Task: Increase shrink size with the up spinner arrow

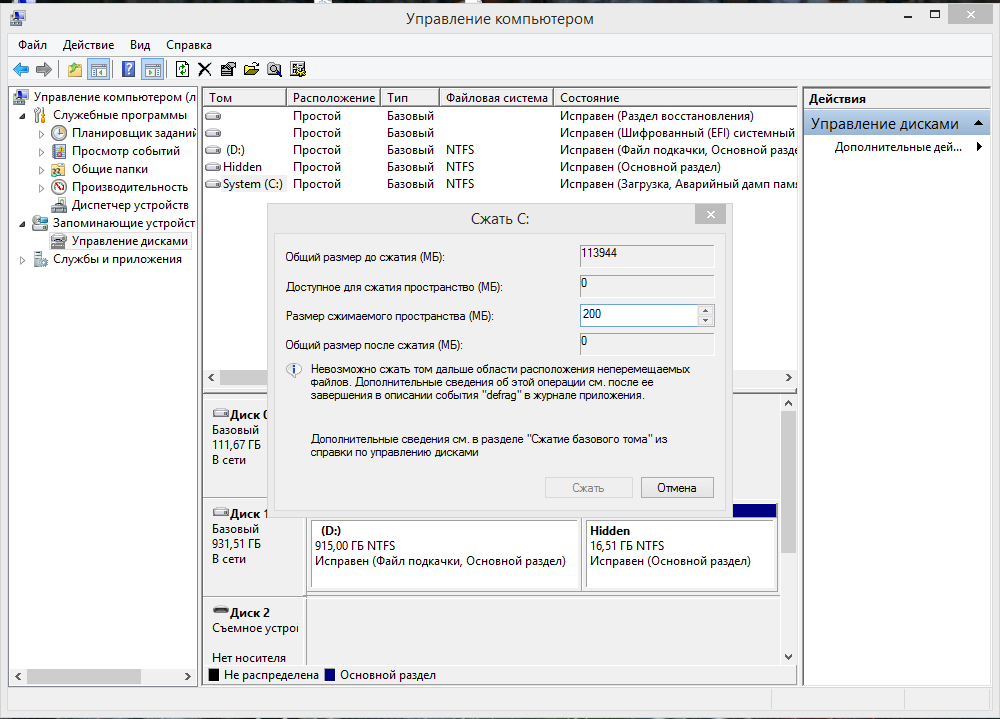Action: point(706,310)
